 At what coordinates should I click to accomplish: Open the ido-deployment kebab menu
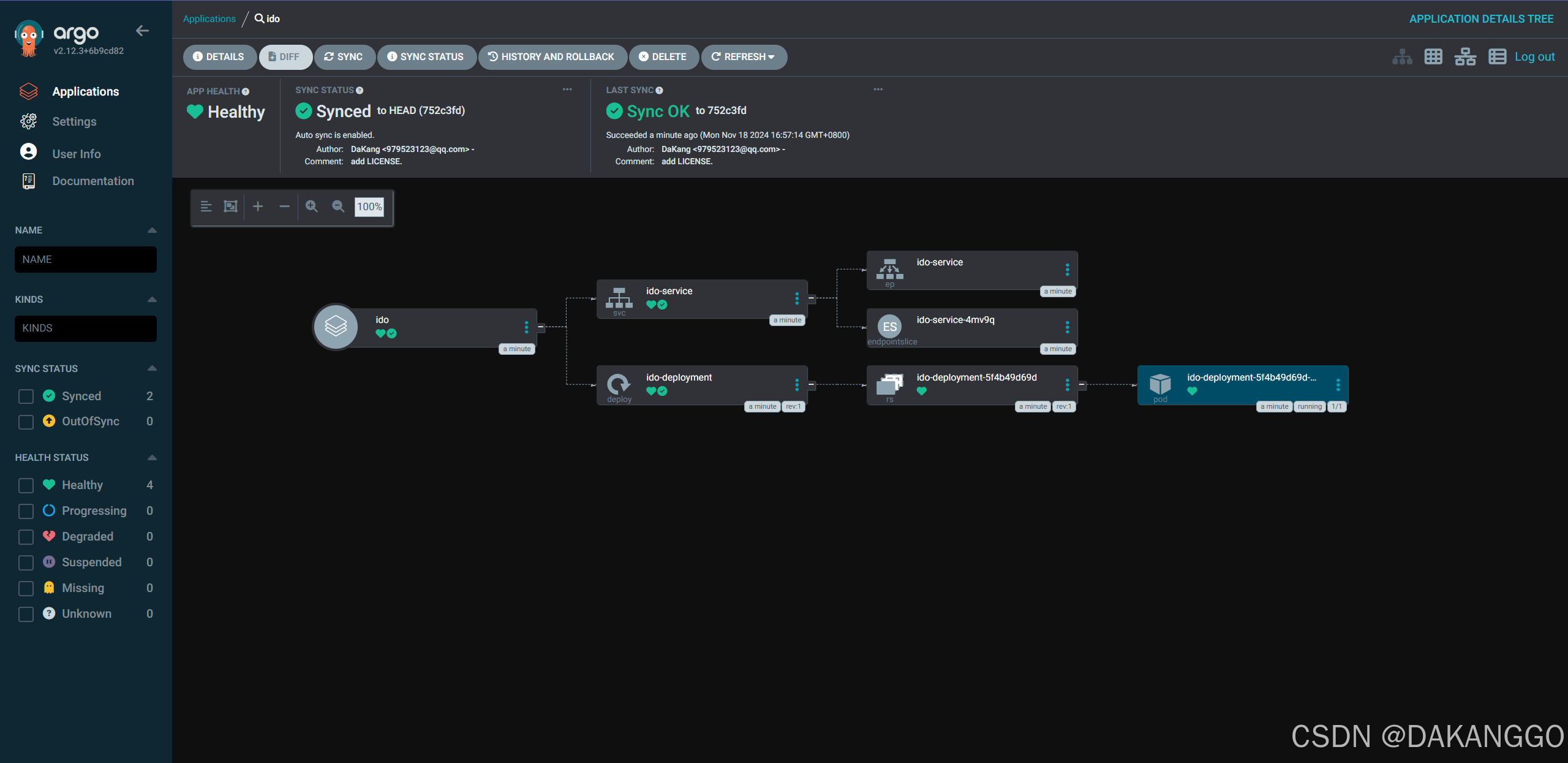[797, 385]
